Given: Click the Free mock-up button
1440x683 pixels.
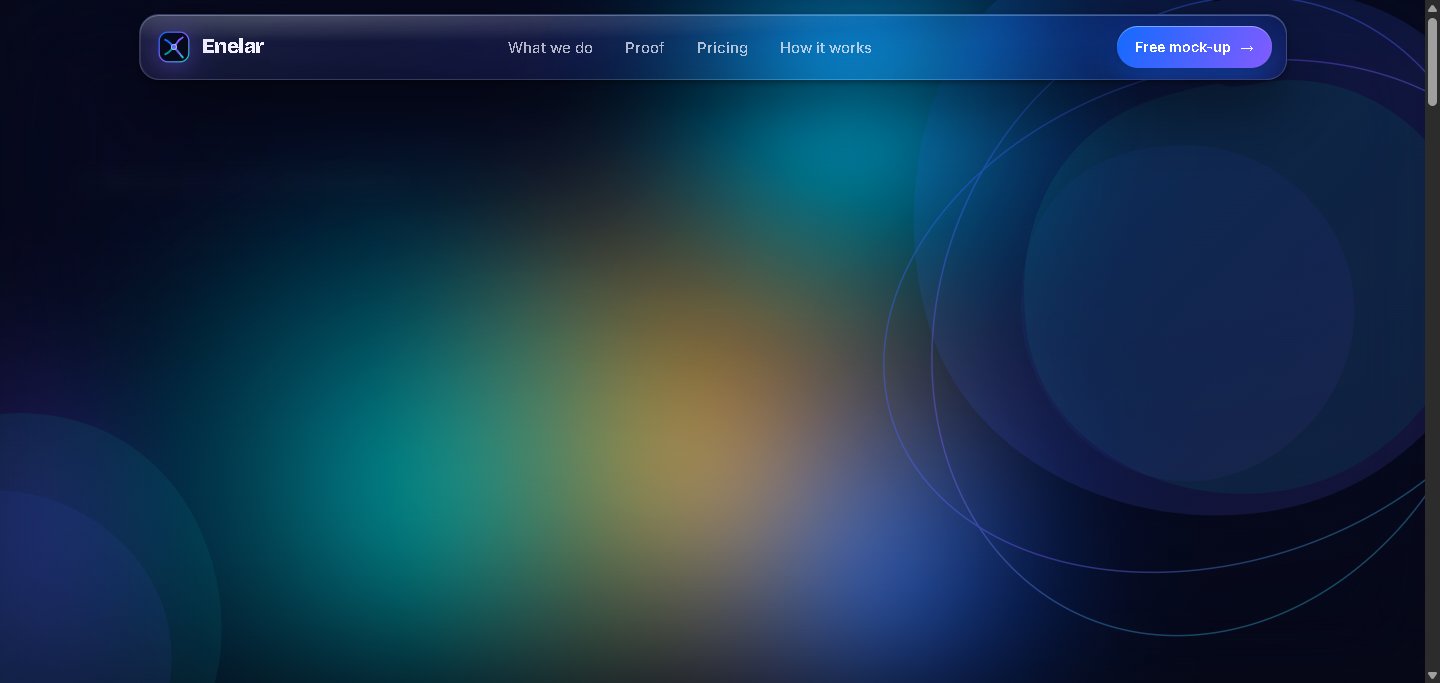Looking at the screenshot, I should point(1194,47).
